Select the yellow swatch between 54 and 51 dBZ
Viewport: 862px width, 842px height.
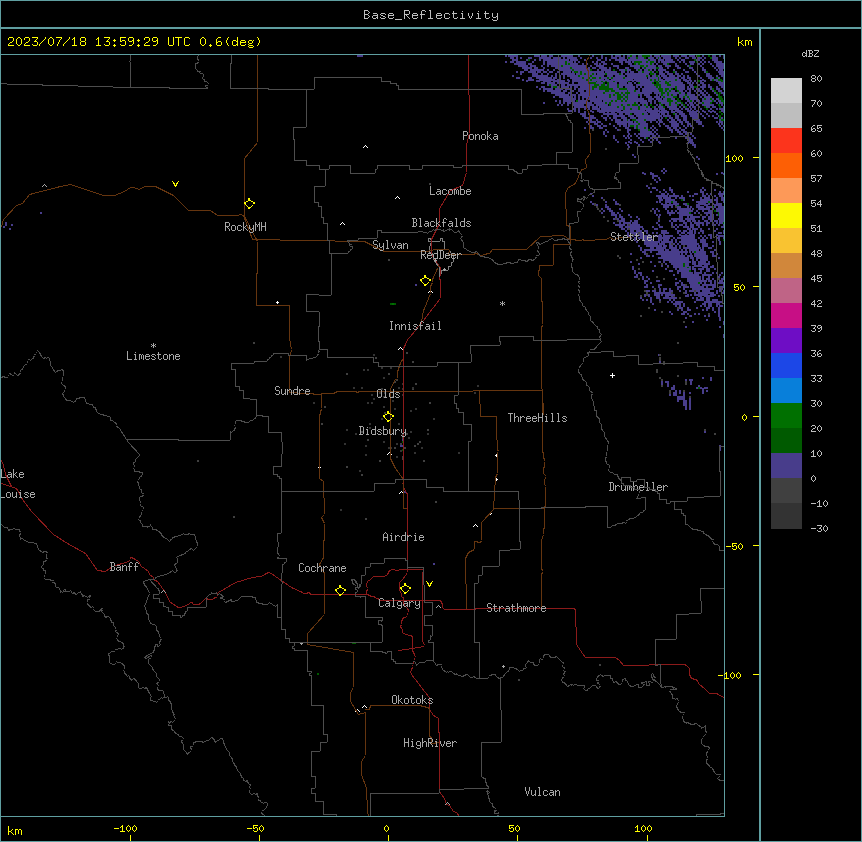(x=786, y=215)
